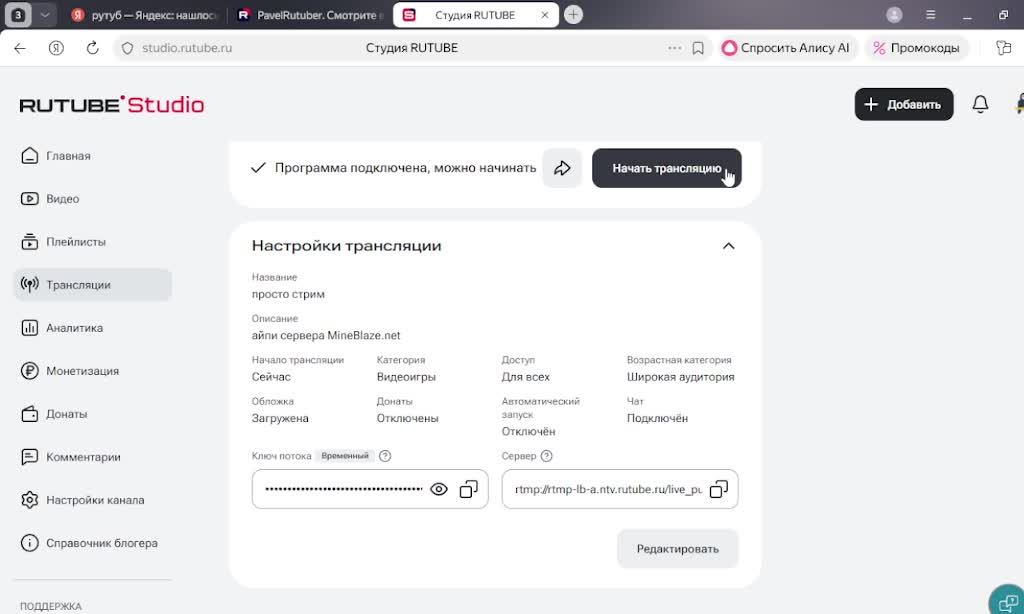Click the stream key field
This screenshot has height=614, width=1024.
(x=340, y=489)
